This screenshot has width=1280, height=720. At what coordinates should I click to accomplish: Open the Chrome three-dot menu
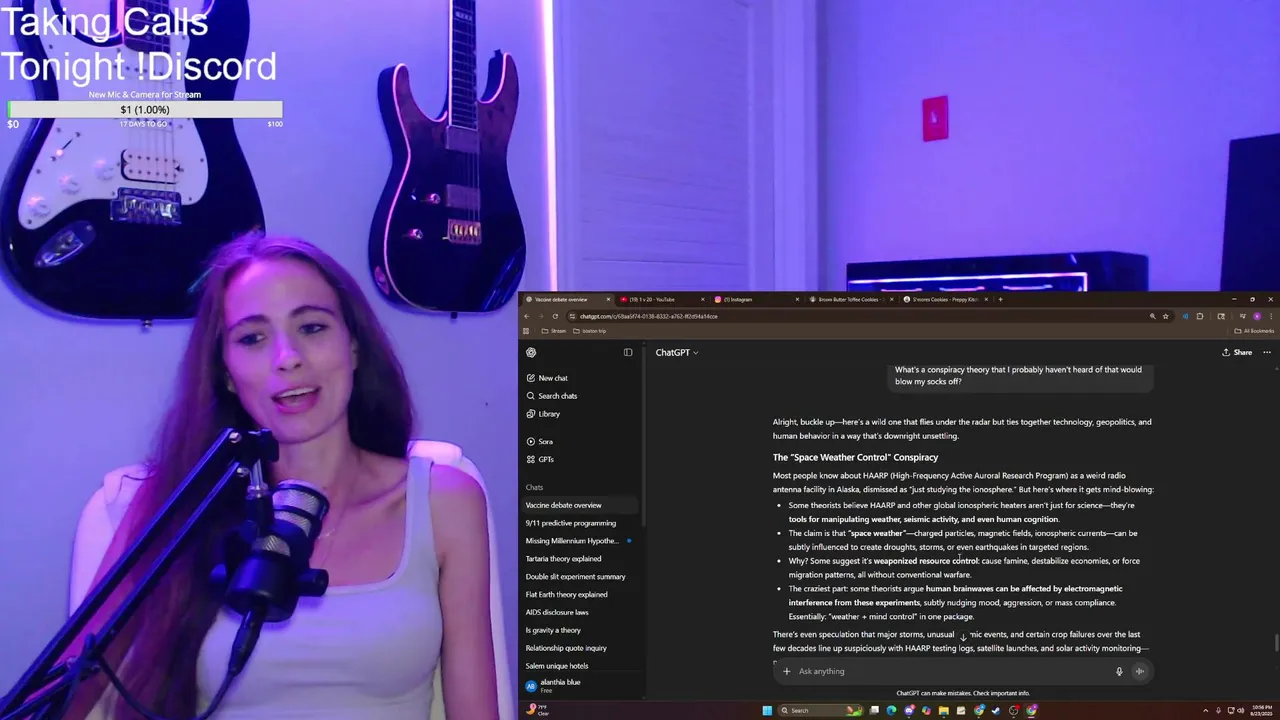[1273, 316]
